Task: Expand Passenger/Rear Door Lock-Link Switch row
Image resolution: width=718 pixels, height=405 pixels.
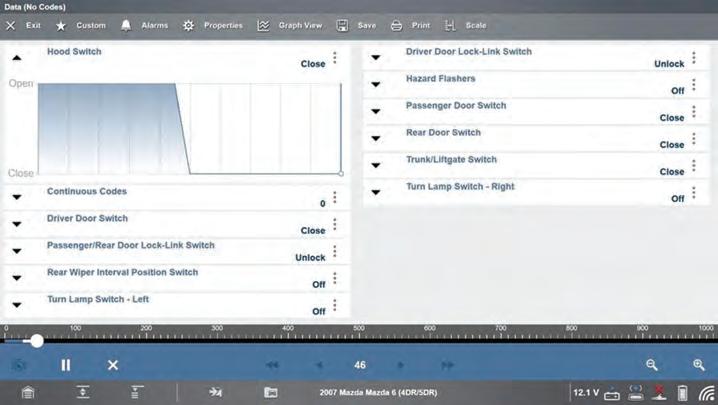Action: 17,252
